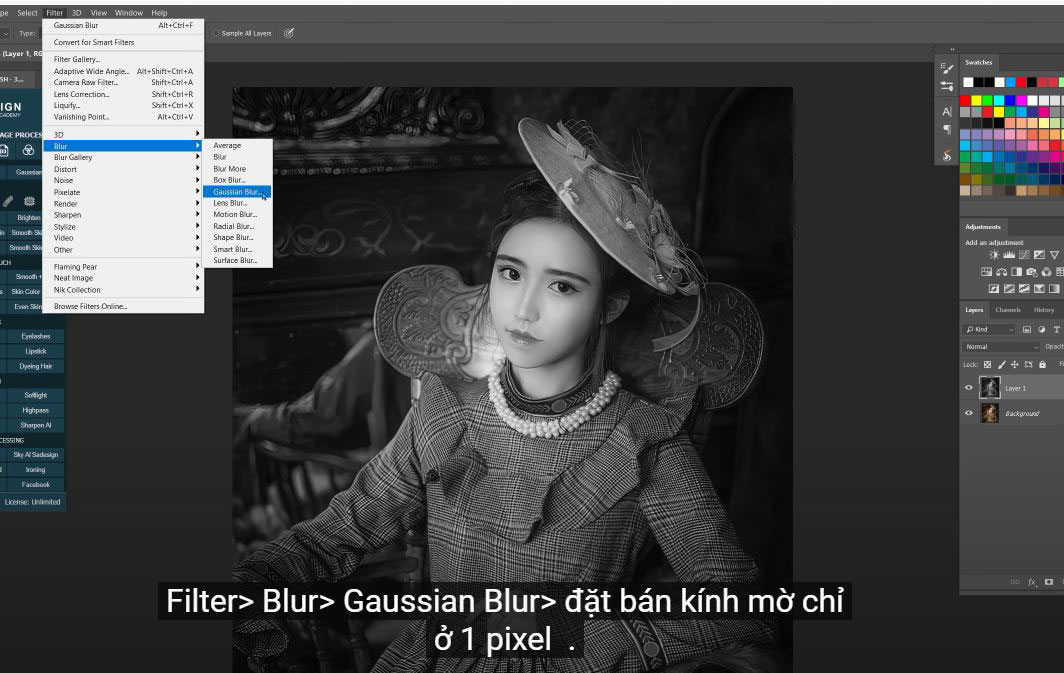Screen dimensions: 1064x673
Task: Hide Layer 1 visibility eye
Action: [x=969, y=388]
